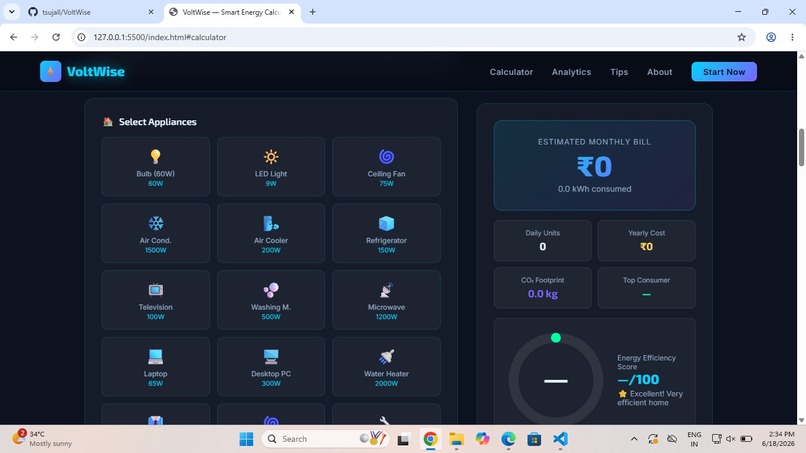This screenshot has width=806, height=453.
Task: Open weather widget showing 34°C
Action: (x=42, y=439)
